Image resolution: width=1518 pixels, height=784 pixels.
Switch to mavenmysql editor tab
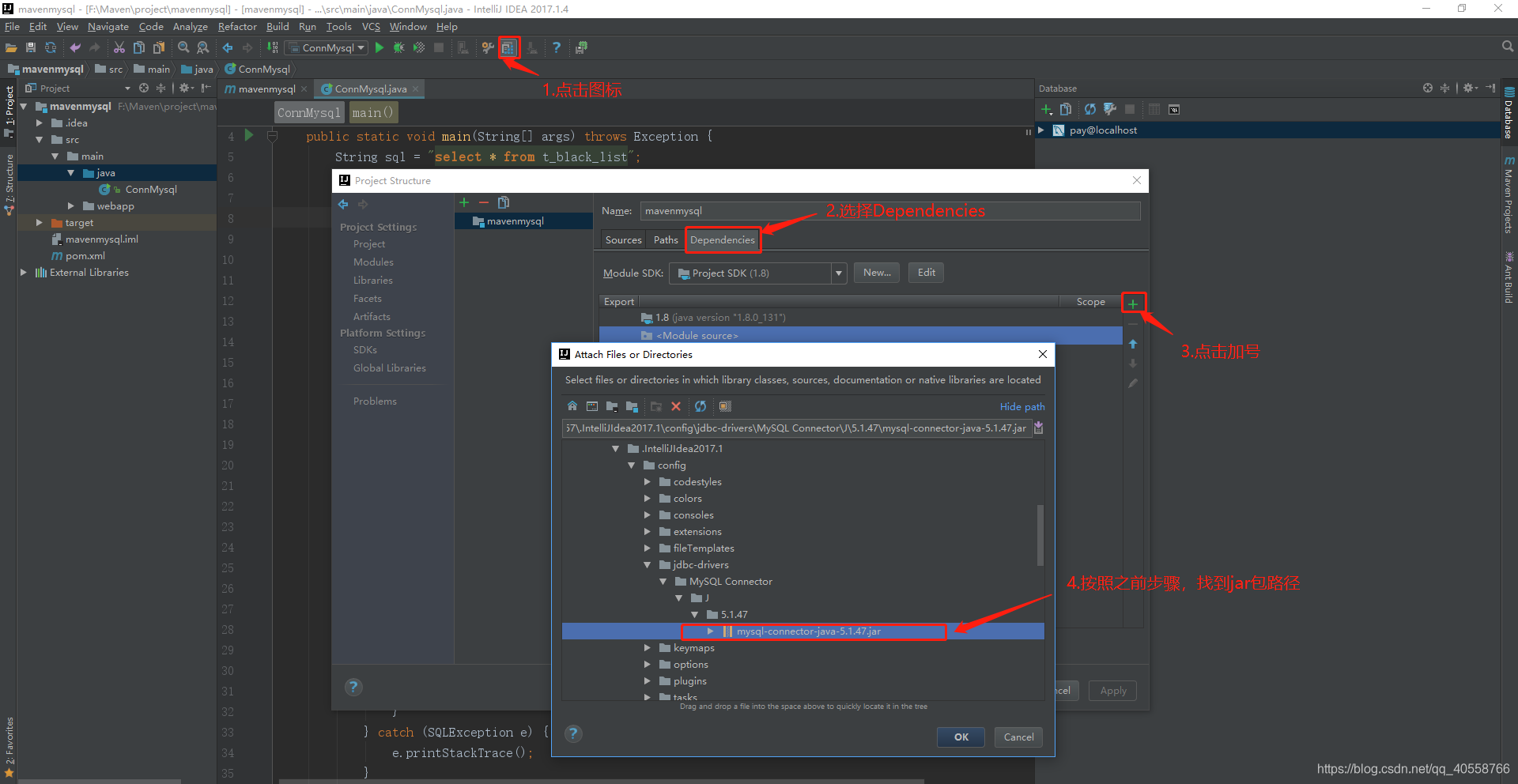(266, 89)
